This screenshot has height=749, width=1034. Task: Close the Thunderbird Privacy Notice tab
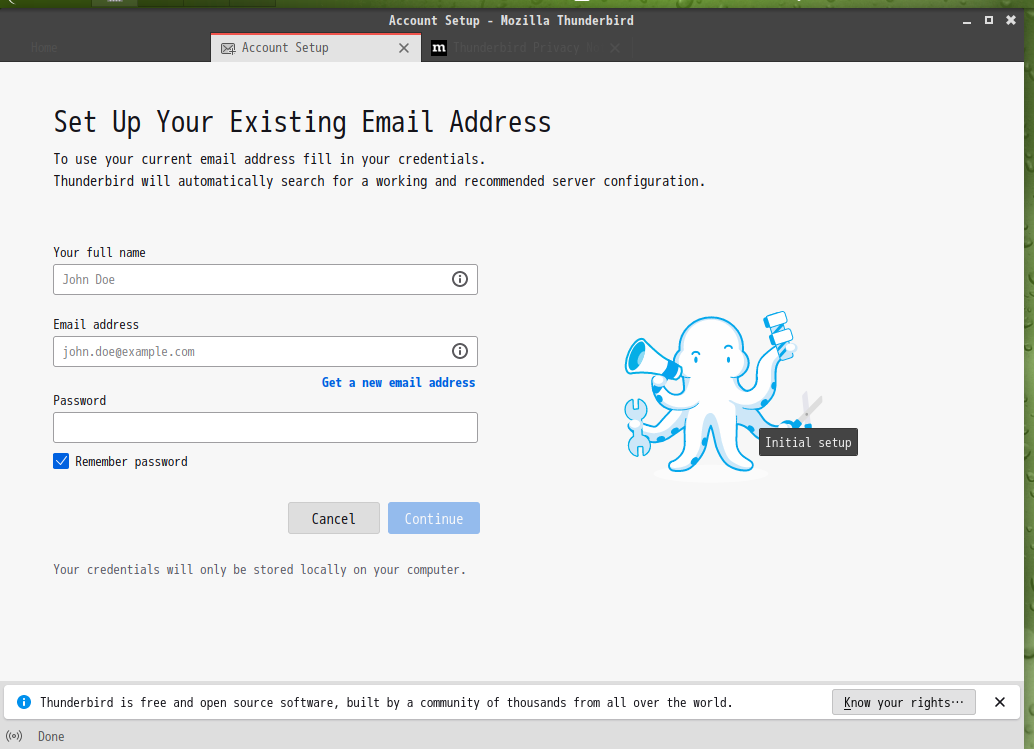[615, 47]
